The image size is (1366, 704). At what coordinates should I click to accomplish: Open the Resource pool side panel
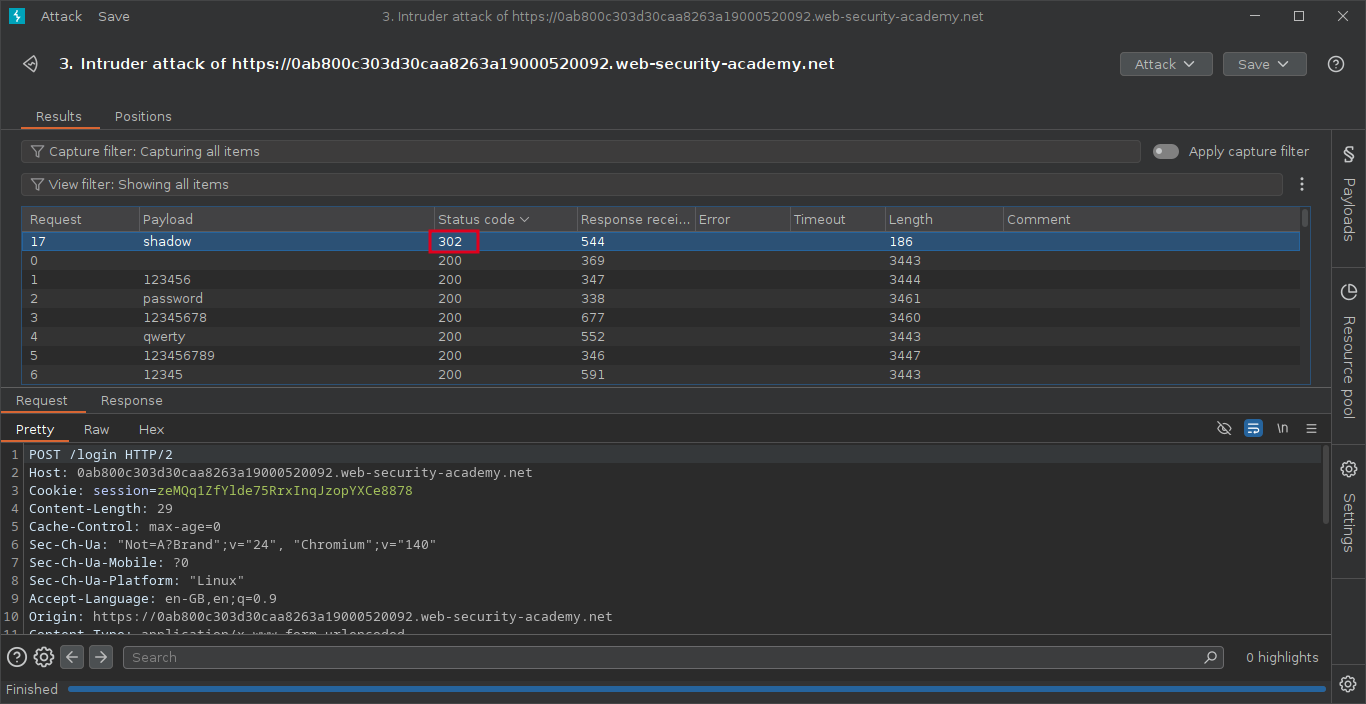(1348, 352)
